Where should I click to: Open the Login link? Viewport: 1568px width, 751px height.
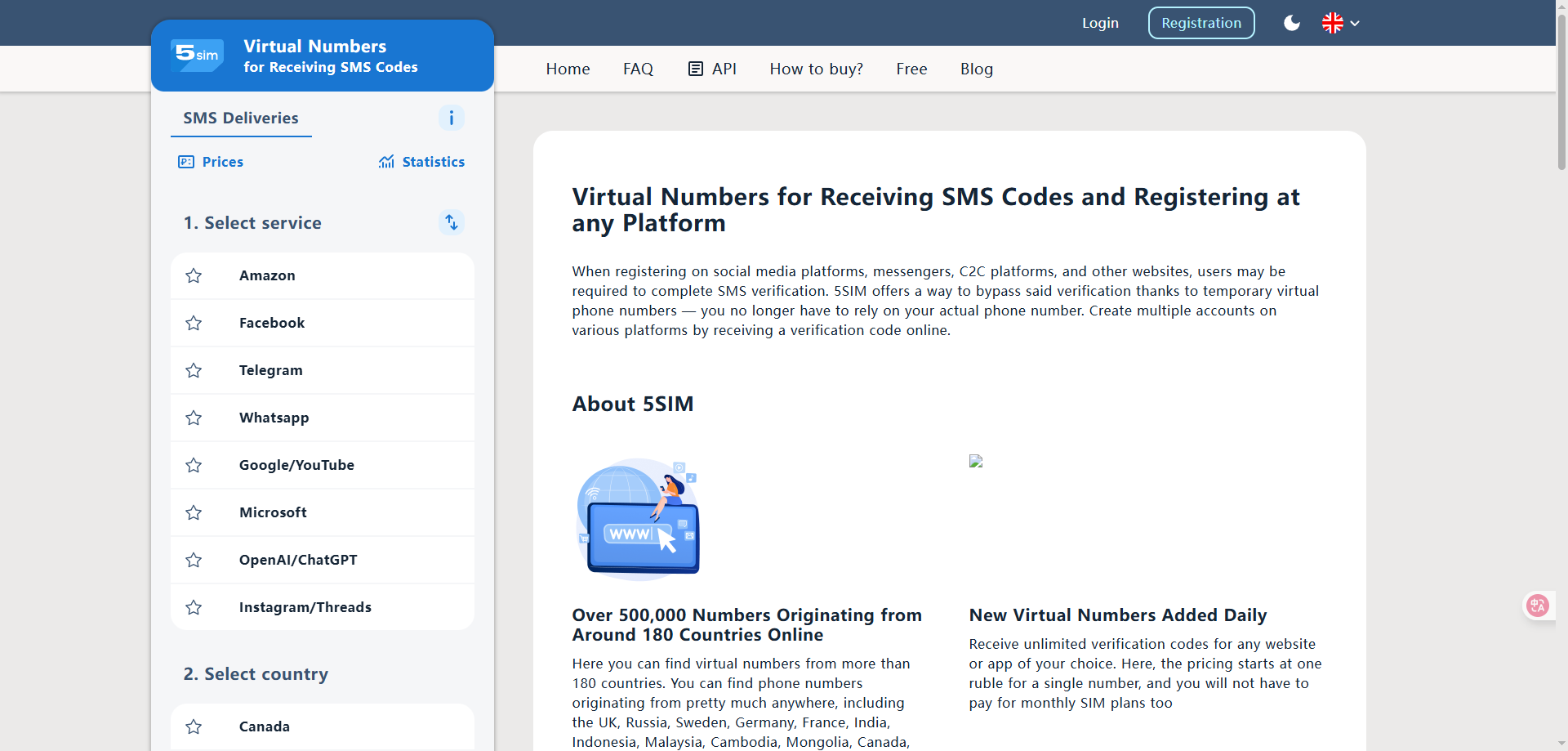[x=1100, y=23]
